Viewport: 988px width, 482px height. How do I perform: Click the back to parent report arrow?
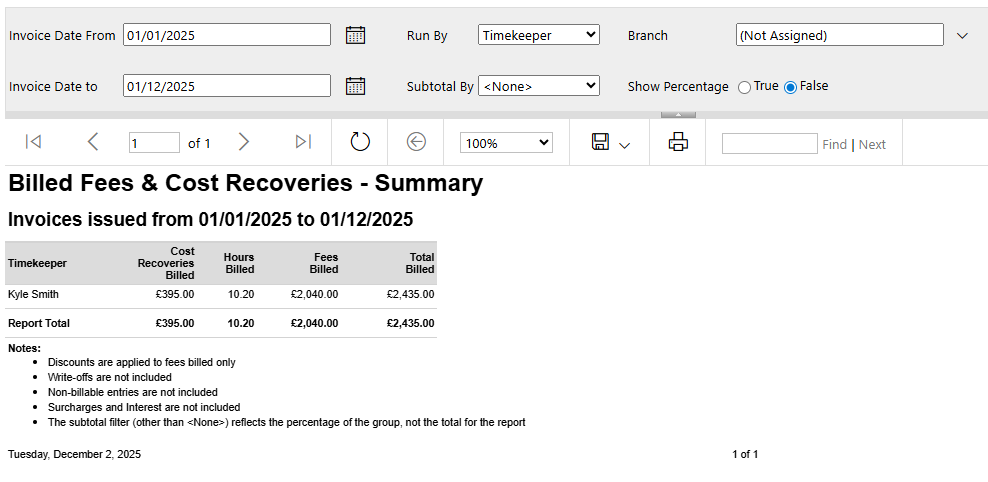[x=417, y=142]
